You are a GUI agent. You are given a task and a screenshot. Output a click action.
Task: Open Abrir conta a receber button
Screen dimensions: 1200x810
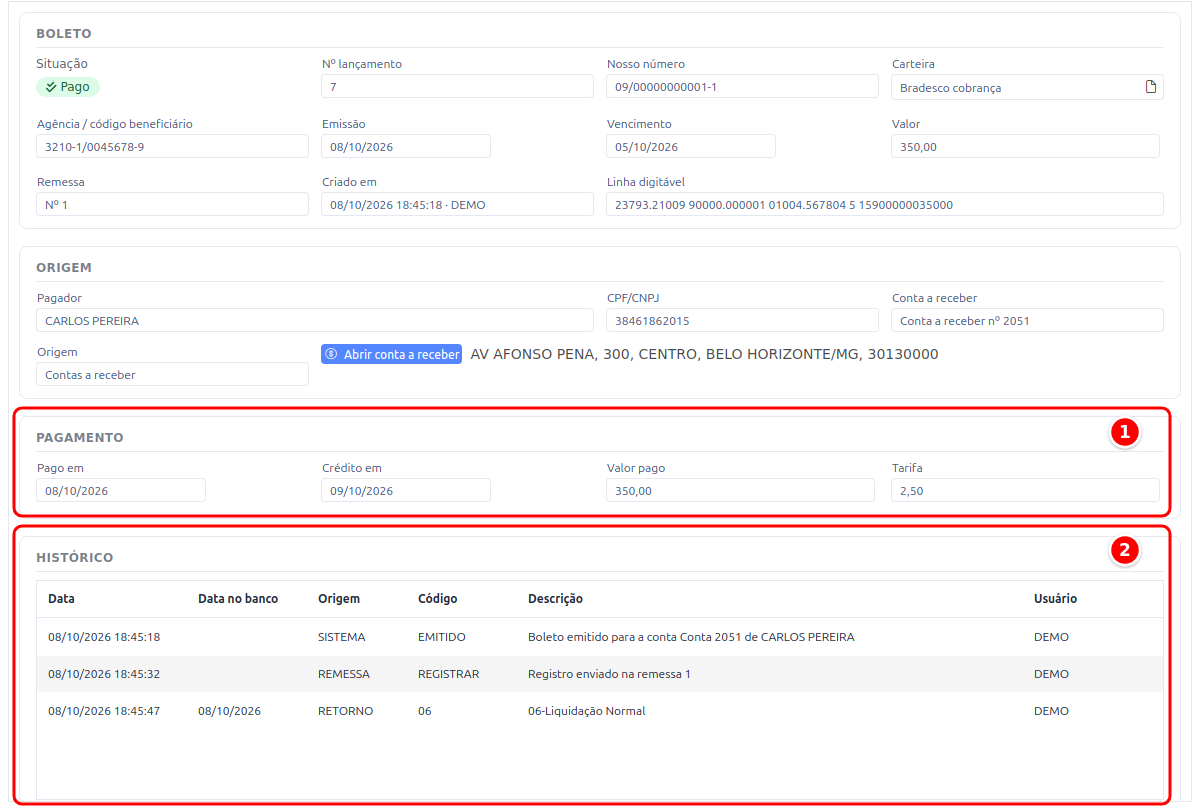(x=392, y=354)
